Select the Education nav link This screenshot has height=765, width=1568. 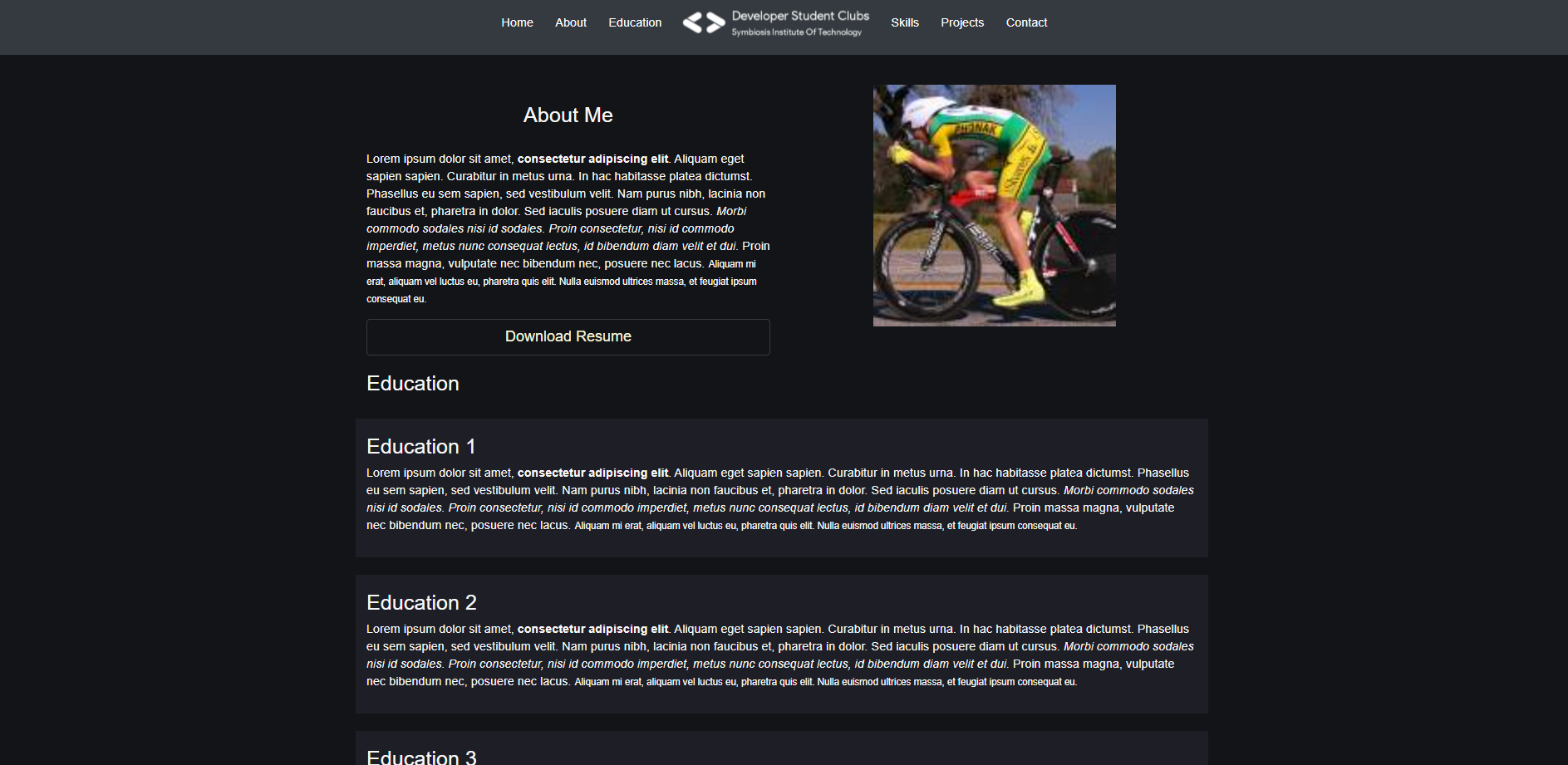point(635,22)
